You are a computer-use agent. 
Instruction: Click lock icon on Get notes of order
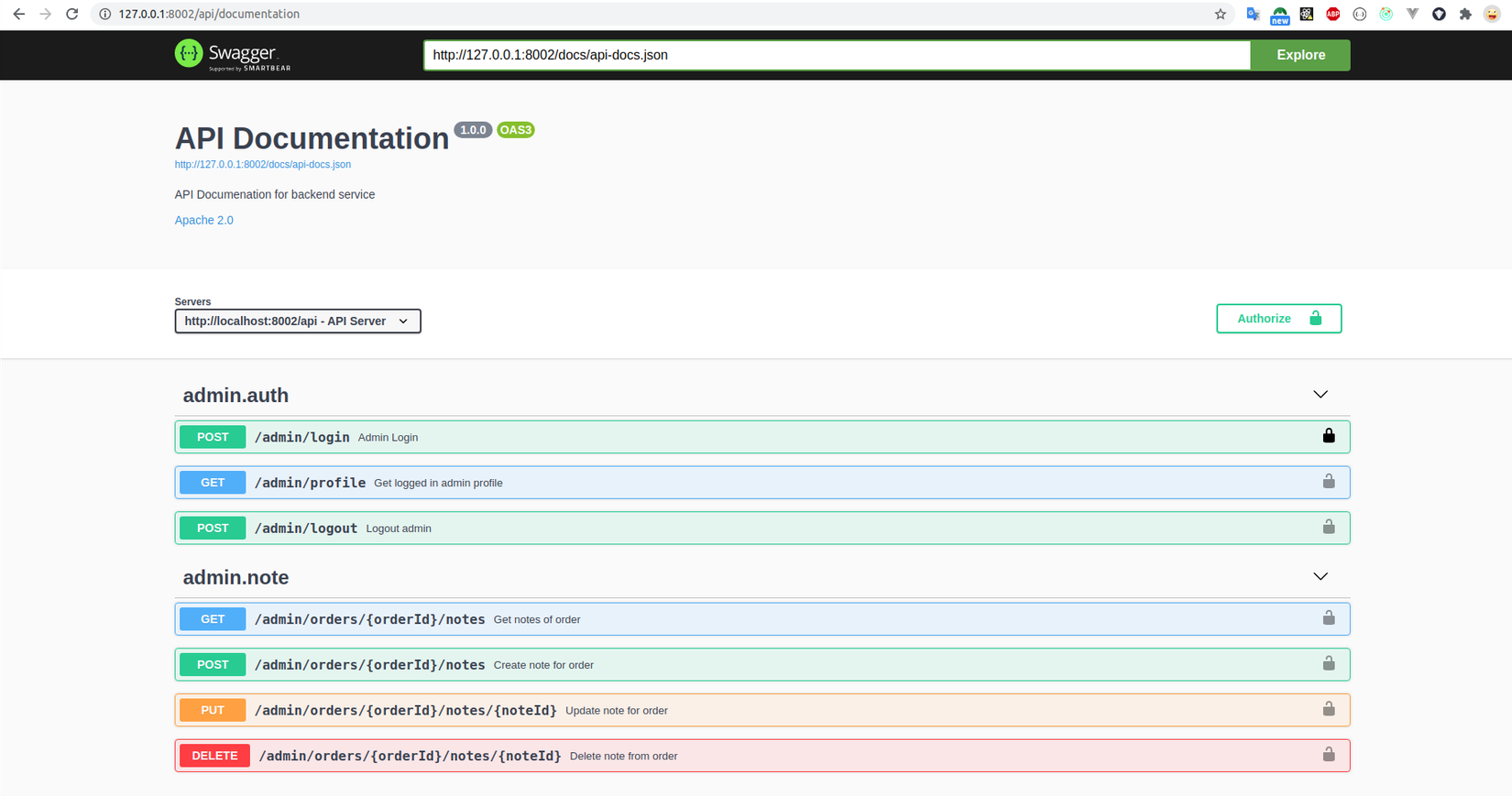coord(1329,618)
